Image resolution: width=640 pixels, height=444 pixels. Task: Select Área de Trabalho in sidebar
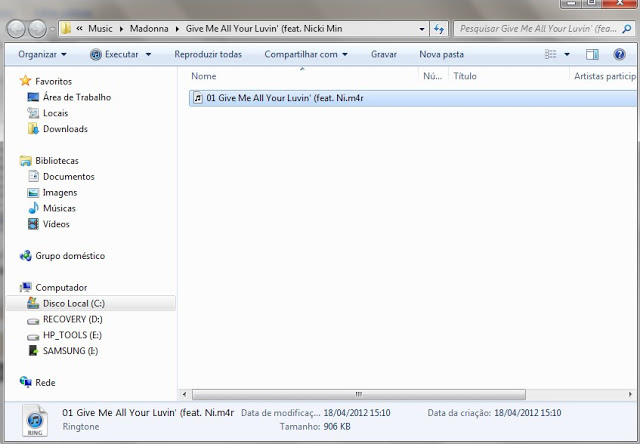point(76,97)
